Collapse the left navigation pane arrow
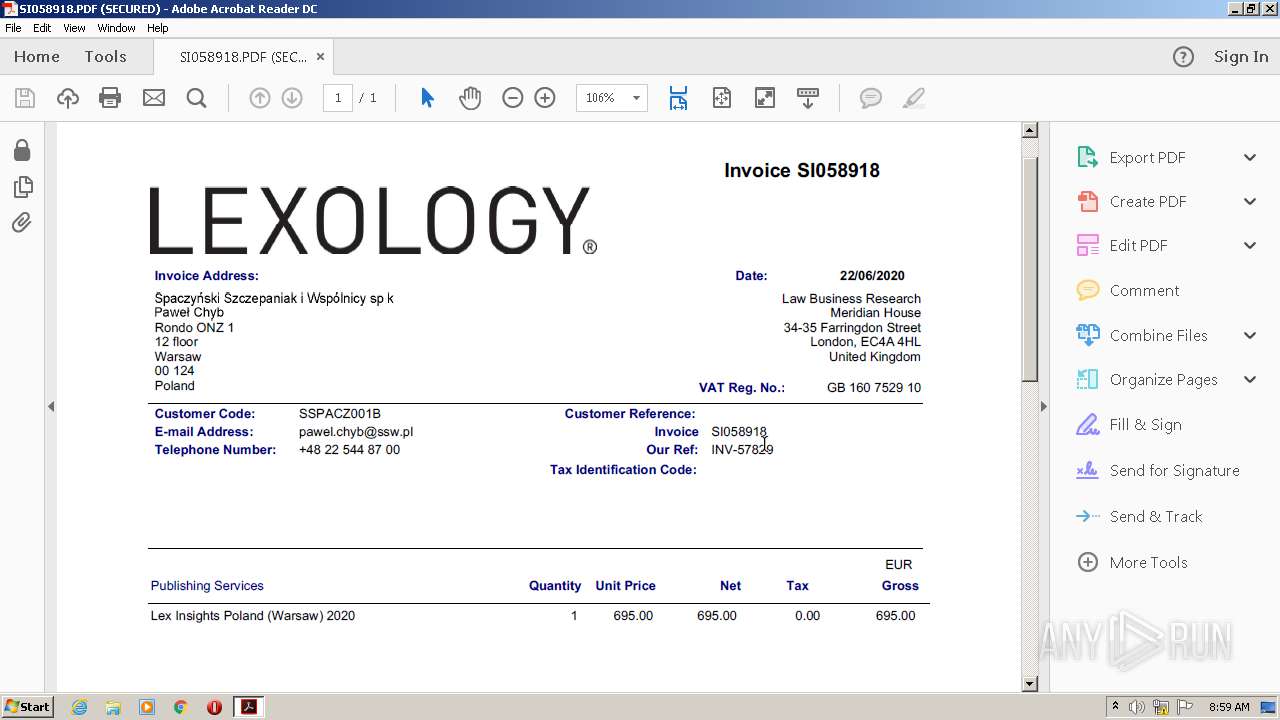The width and height of the screenshot is (1280, 720). point(51,406)
